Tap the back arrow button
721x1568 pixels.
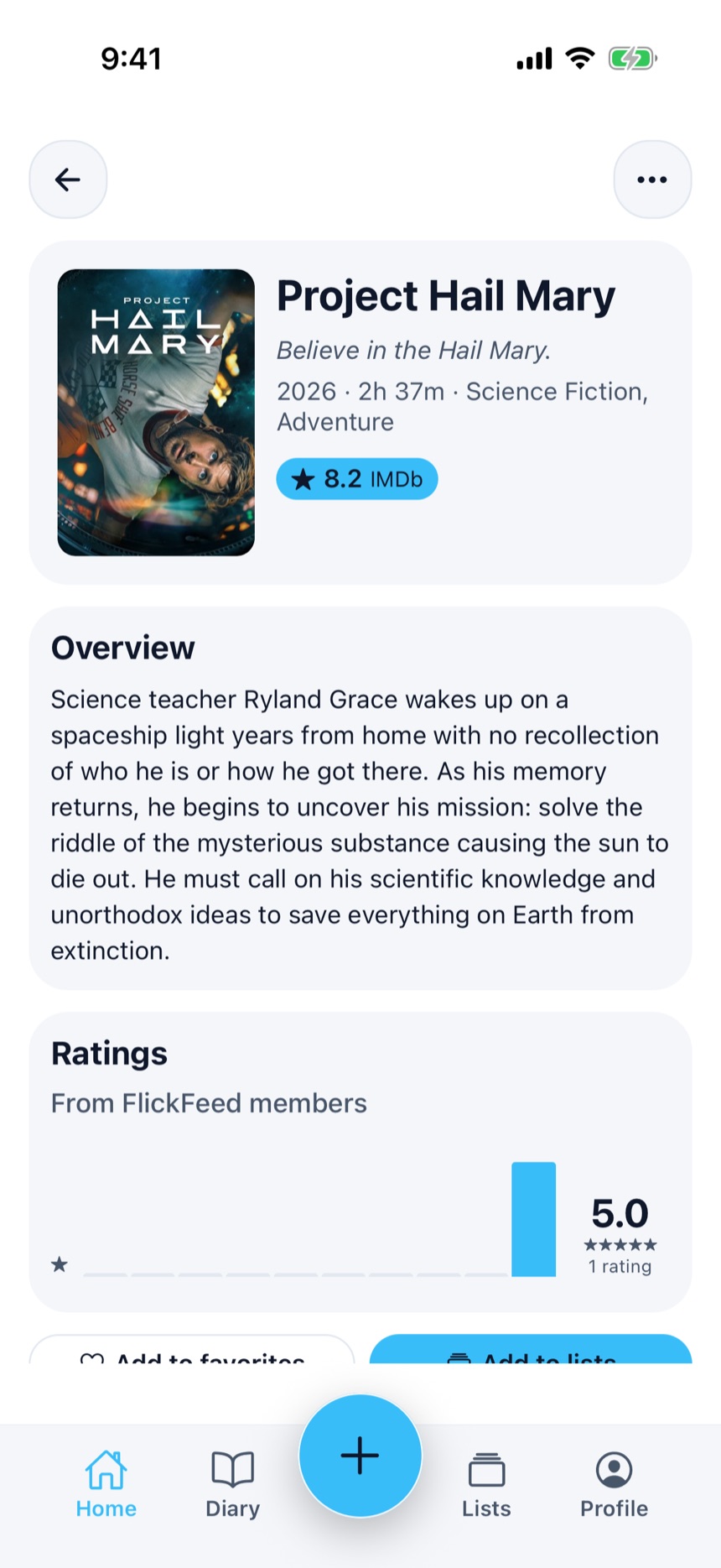coord(68,180)
